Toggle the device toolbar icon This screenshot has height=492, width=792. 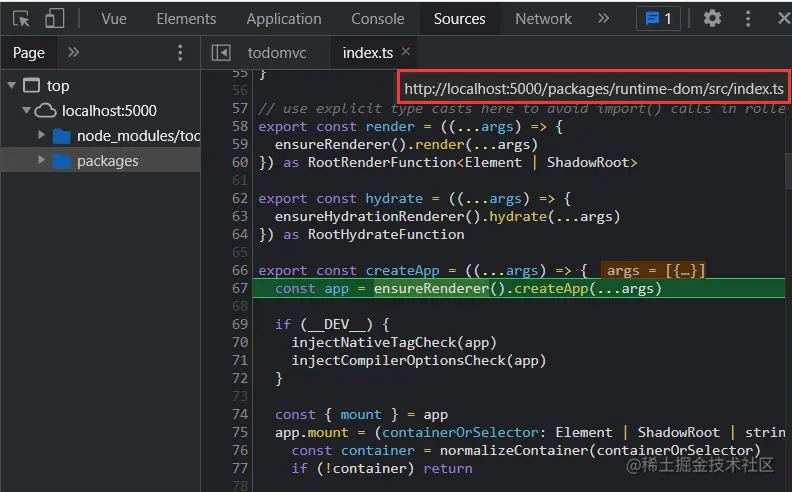(x=55, y=19)
